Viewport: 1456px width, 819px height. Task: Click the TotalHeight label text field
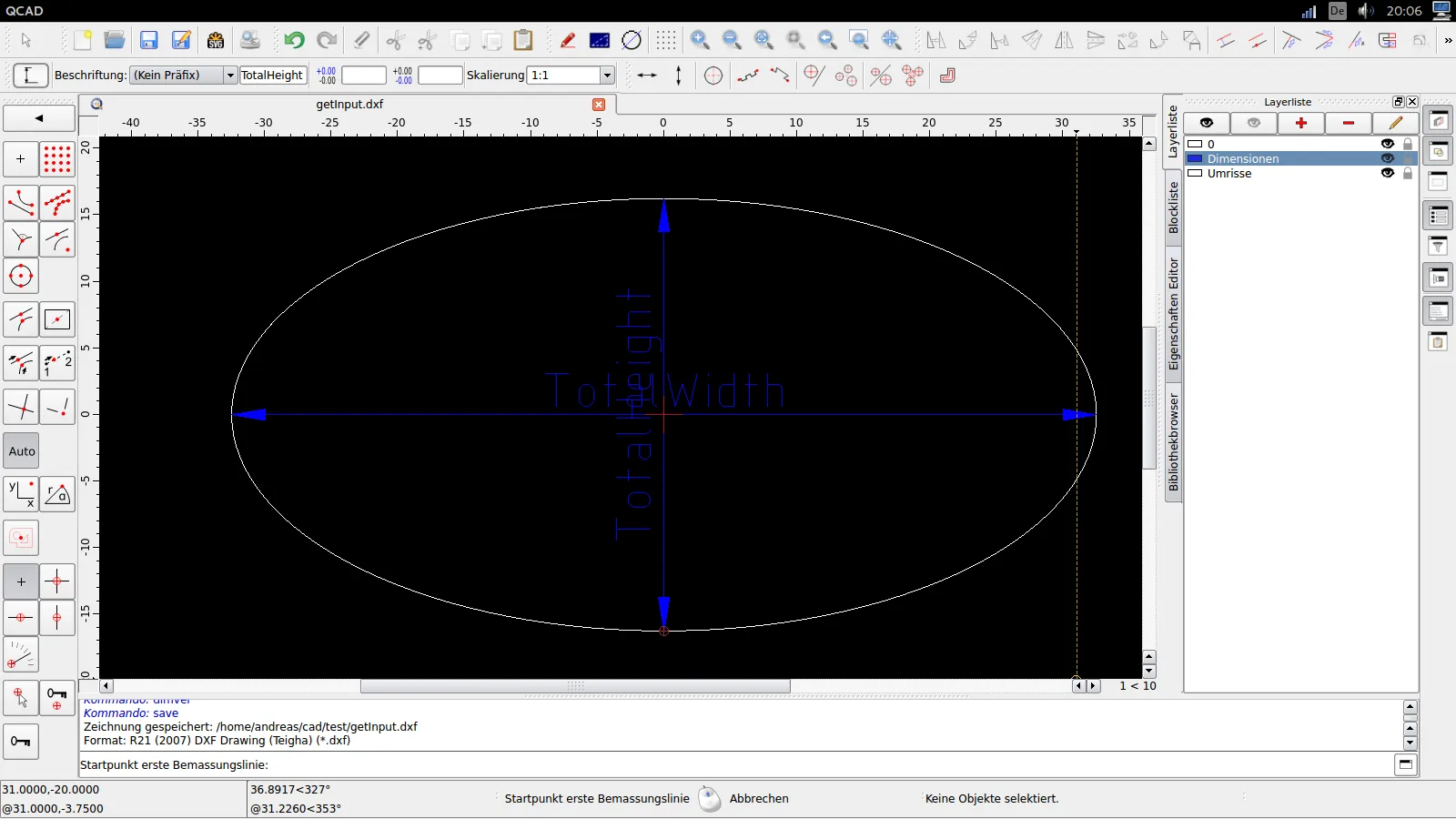272,76
